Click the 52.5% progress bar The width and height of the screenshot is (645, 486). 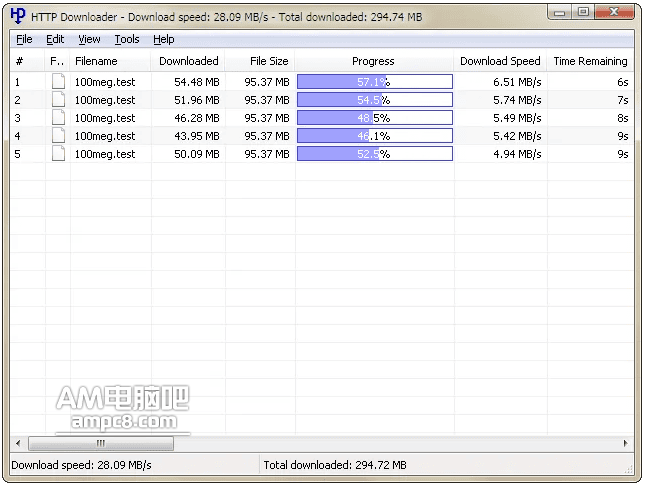pyautogui.click(x=375, y=154)
